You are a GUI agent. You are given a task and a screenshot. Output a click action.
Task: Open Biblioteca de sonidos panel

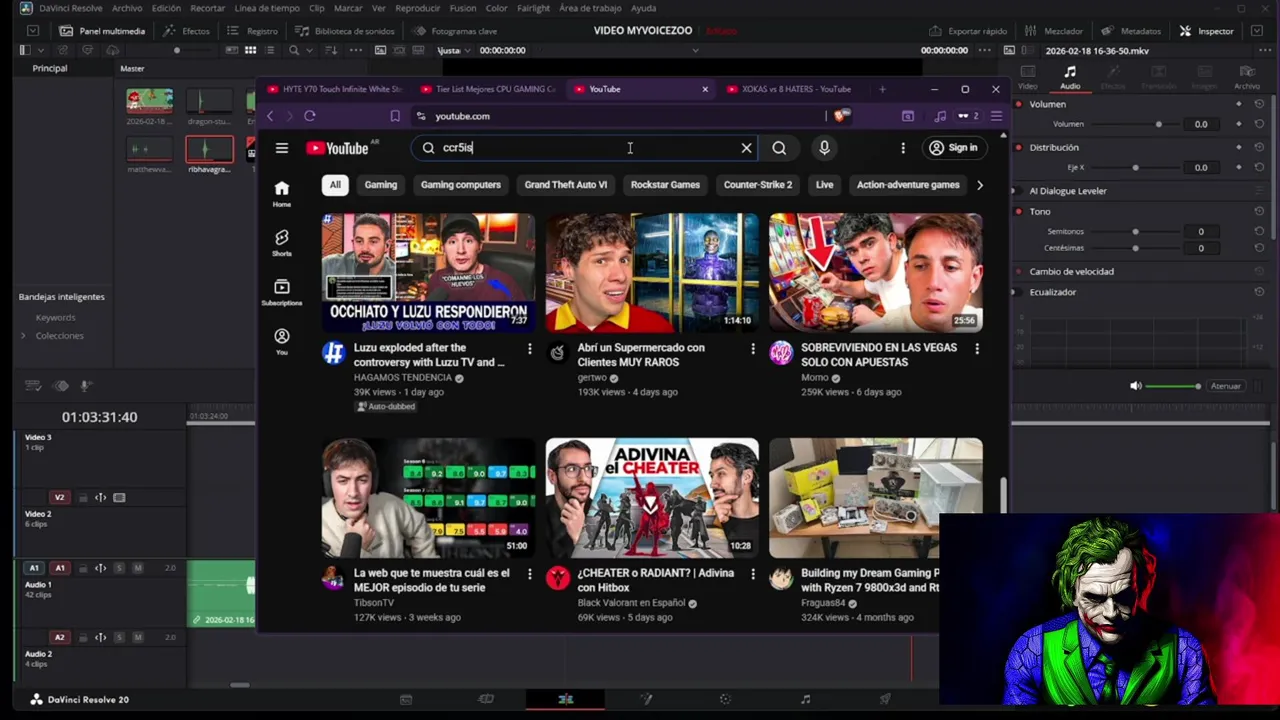[345, 31]
